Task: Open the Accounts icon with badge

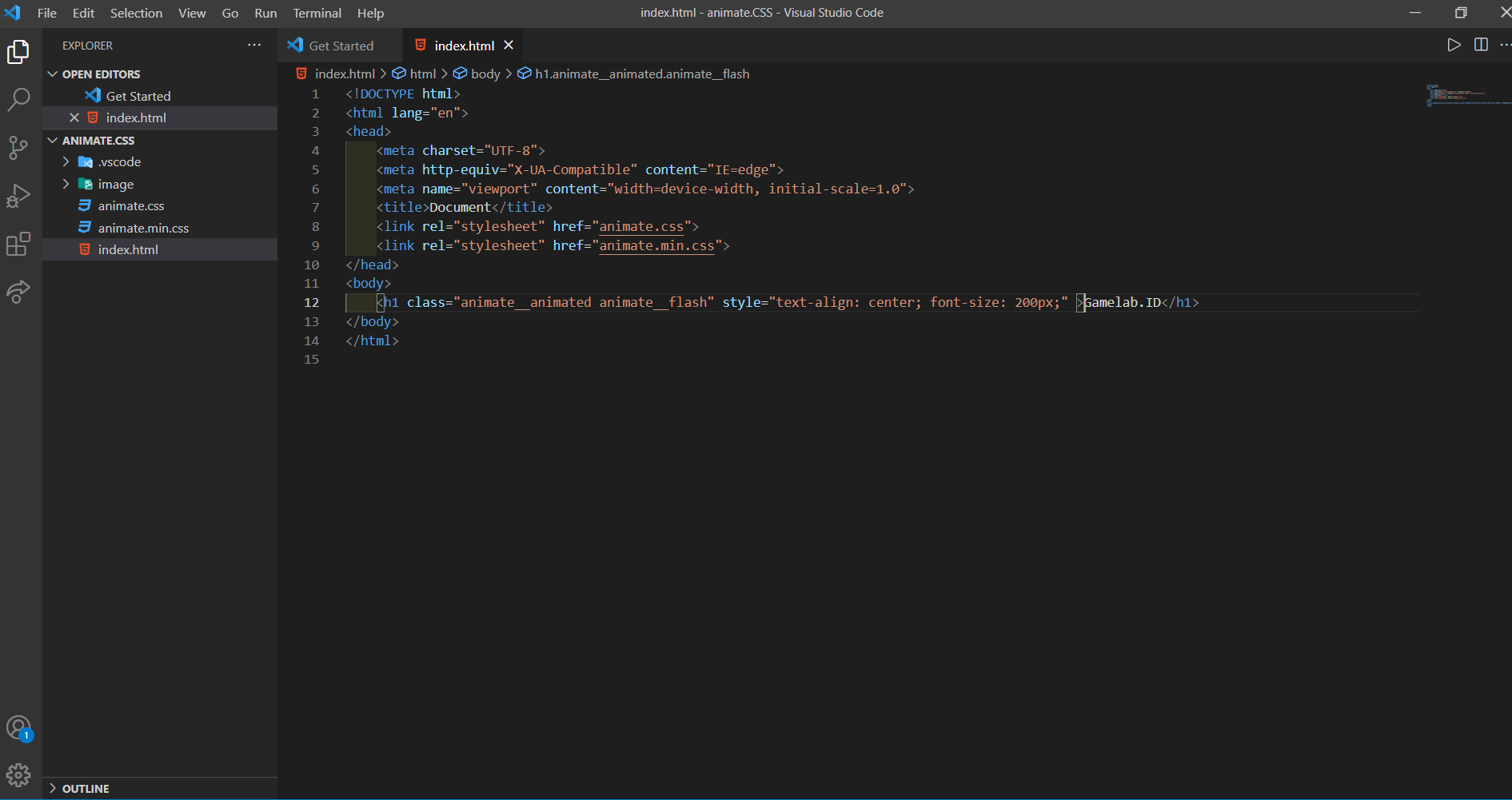Action: tap(18, 728)
